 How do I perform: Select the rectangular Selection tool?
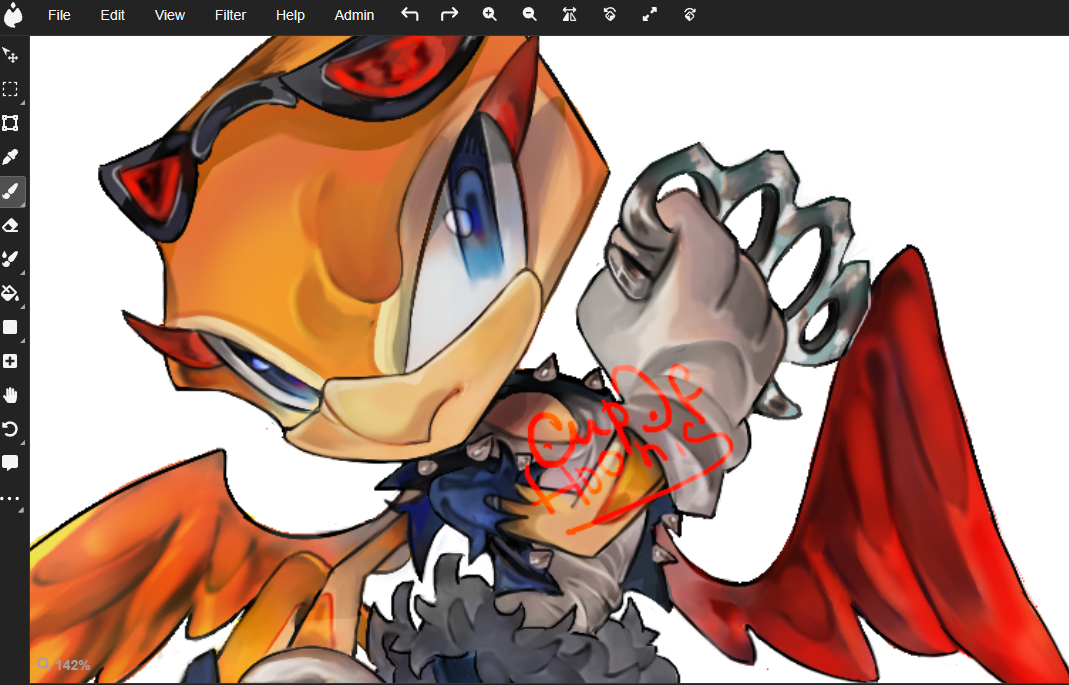11,89
